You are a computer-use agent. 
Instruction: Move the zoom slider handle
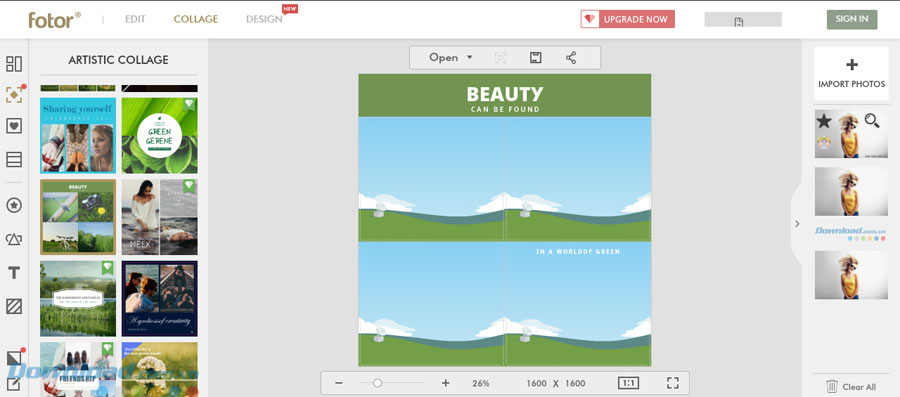pos(377,383)
